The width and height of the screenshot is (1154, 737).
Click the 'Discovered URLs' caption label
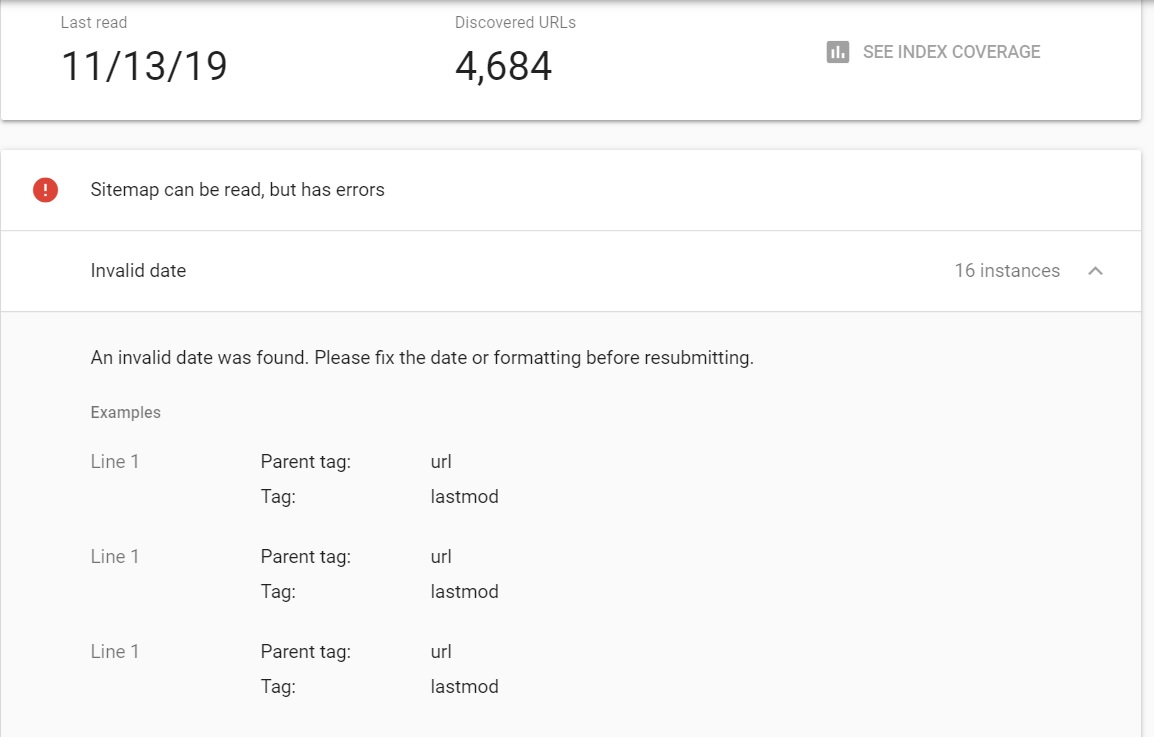[515, 22]
